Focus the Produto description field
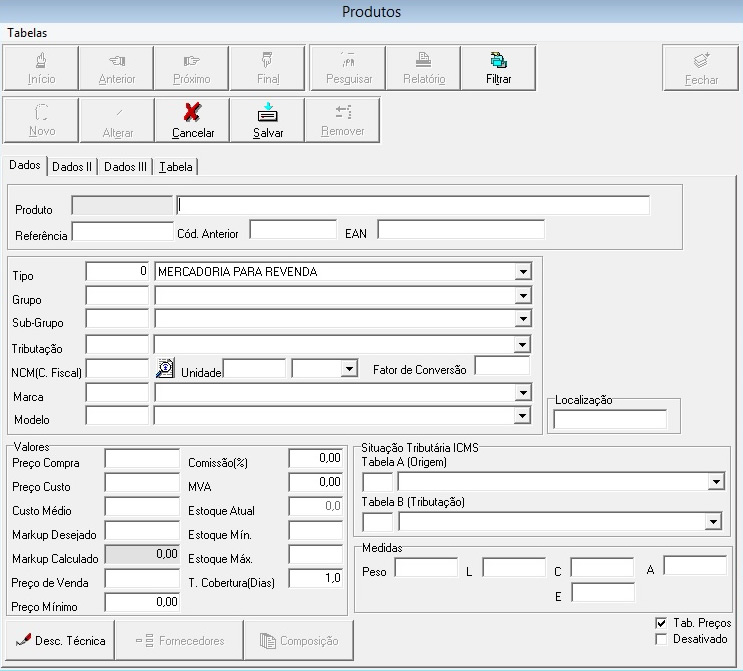 [x=413, y=205]
